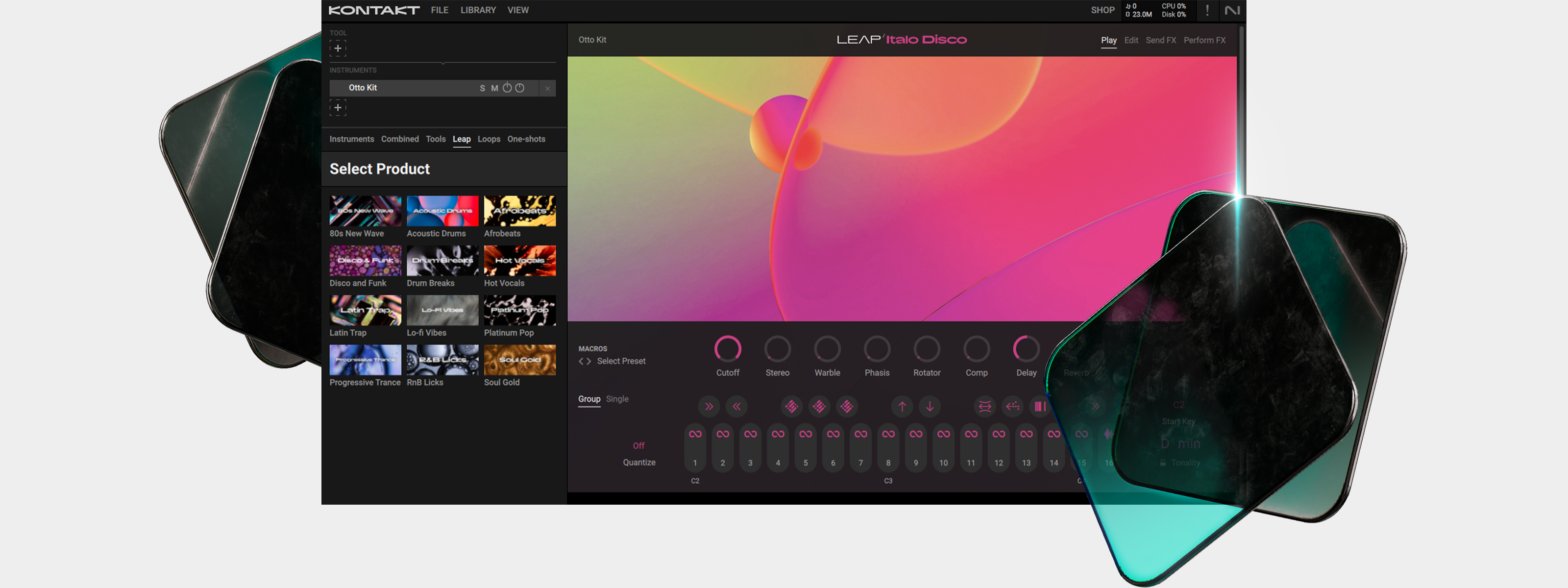Click the exclamation warning icon in header
The width and height of the screenshot is (1568, 588).
1207,10
